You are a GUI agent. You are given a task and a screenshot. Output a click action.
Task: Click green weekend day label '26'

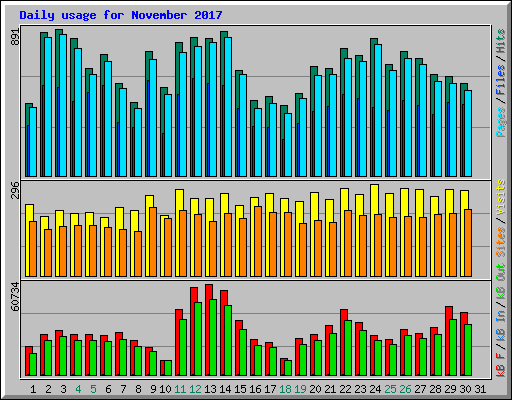(x=405, y=389)
